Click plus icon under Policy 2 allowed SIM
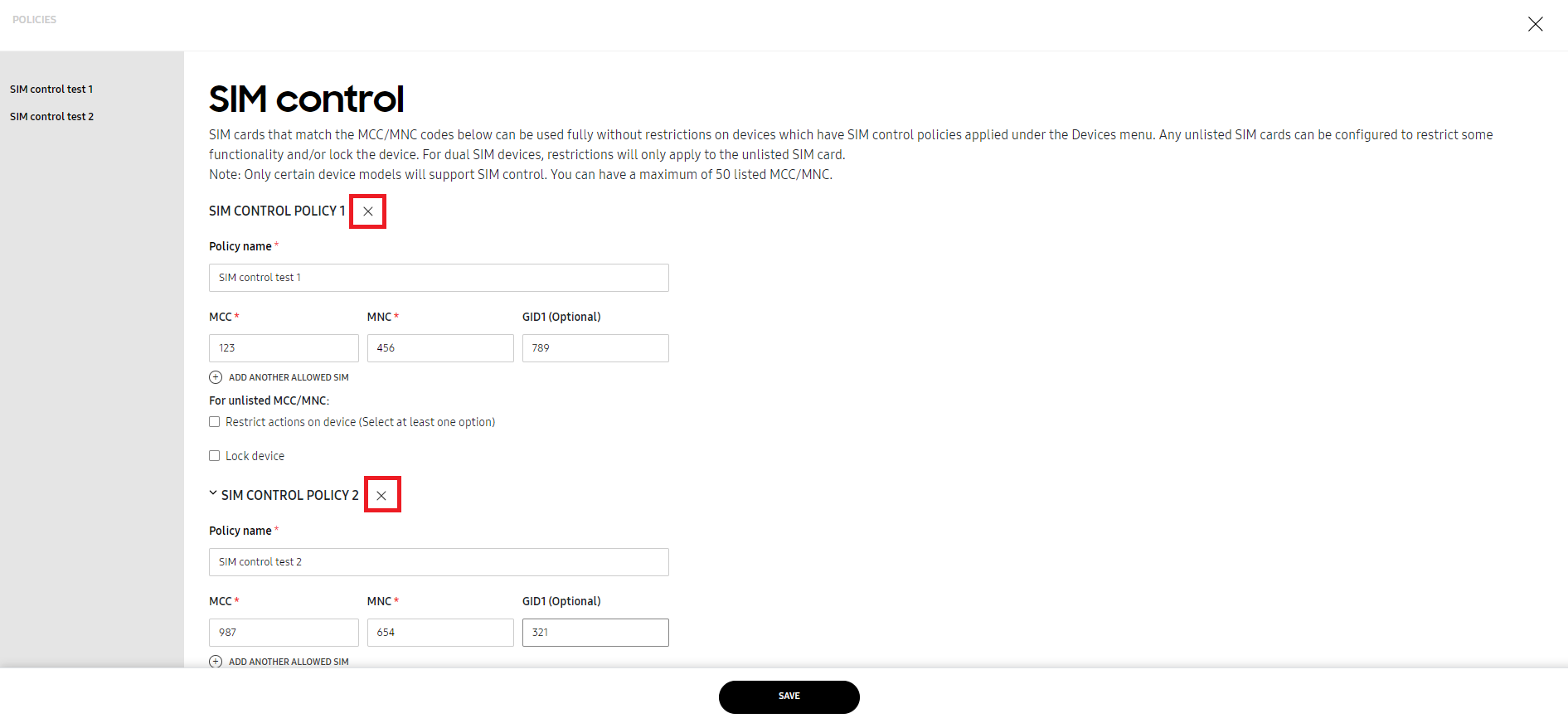Viewport: 1568px width, 723px height. [x=216, y=662]
